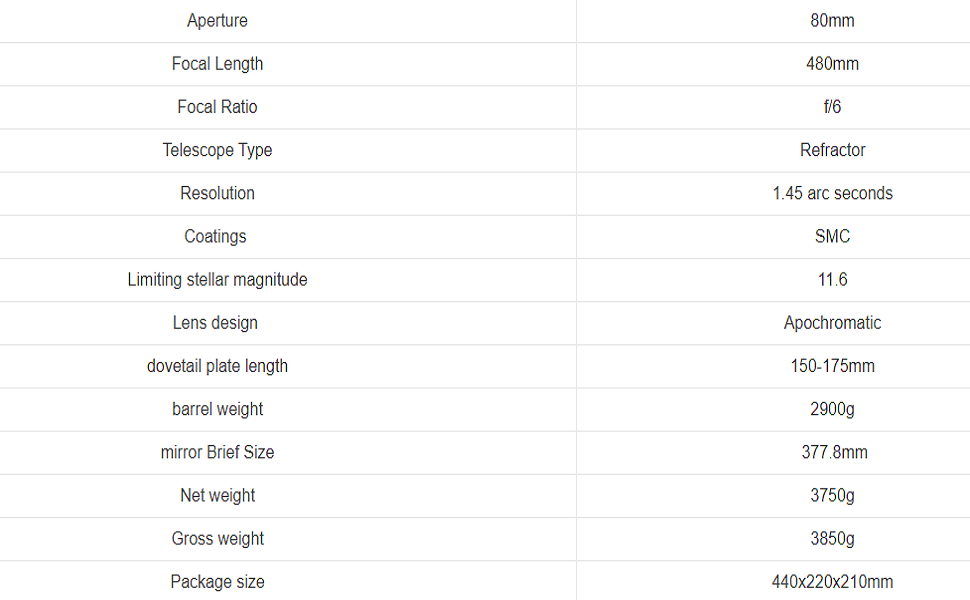Select the 440x220x210mm package size value

click(x=832, y=581)
